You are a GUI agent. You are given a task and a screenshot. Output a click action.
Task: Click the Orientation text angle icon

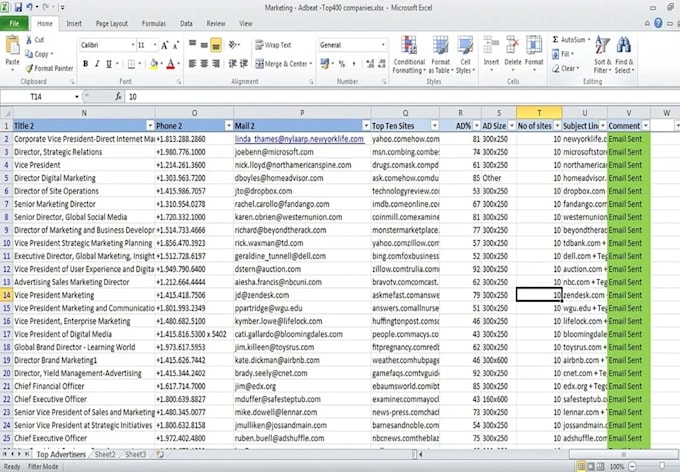pos(233,44)
